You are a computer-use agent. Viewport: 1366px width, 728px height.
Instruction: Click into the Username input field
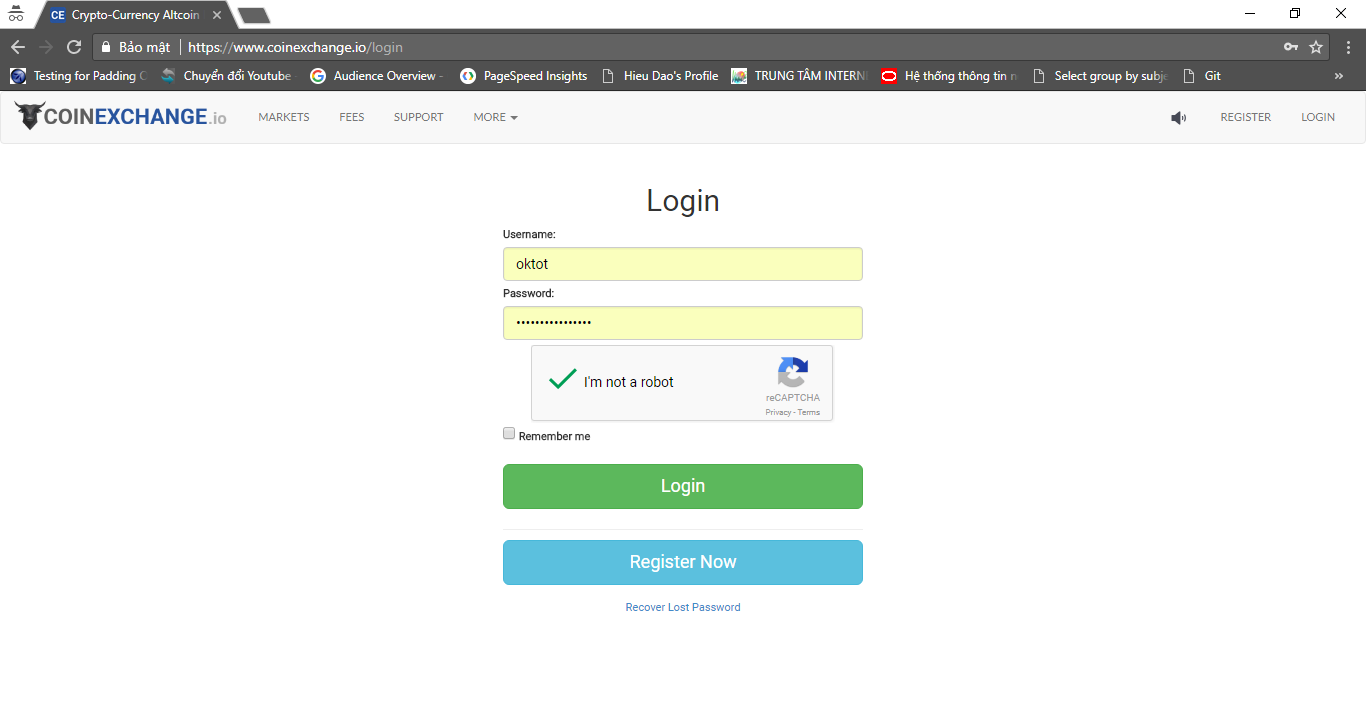682,264
